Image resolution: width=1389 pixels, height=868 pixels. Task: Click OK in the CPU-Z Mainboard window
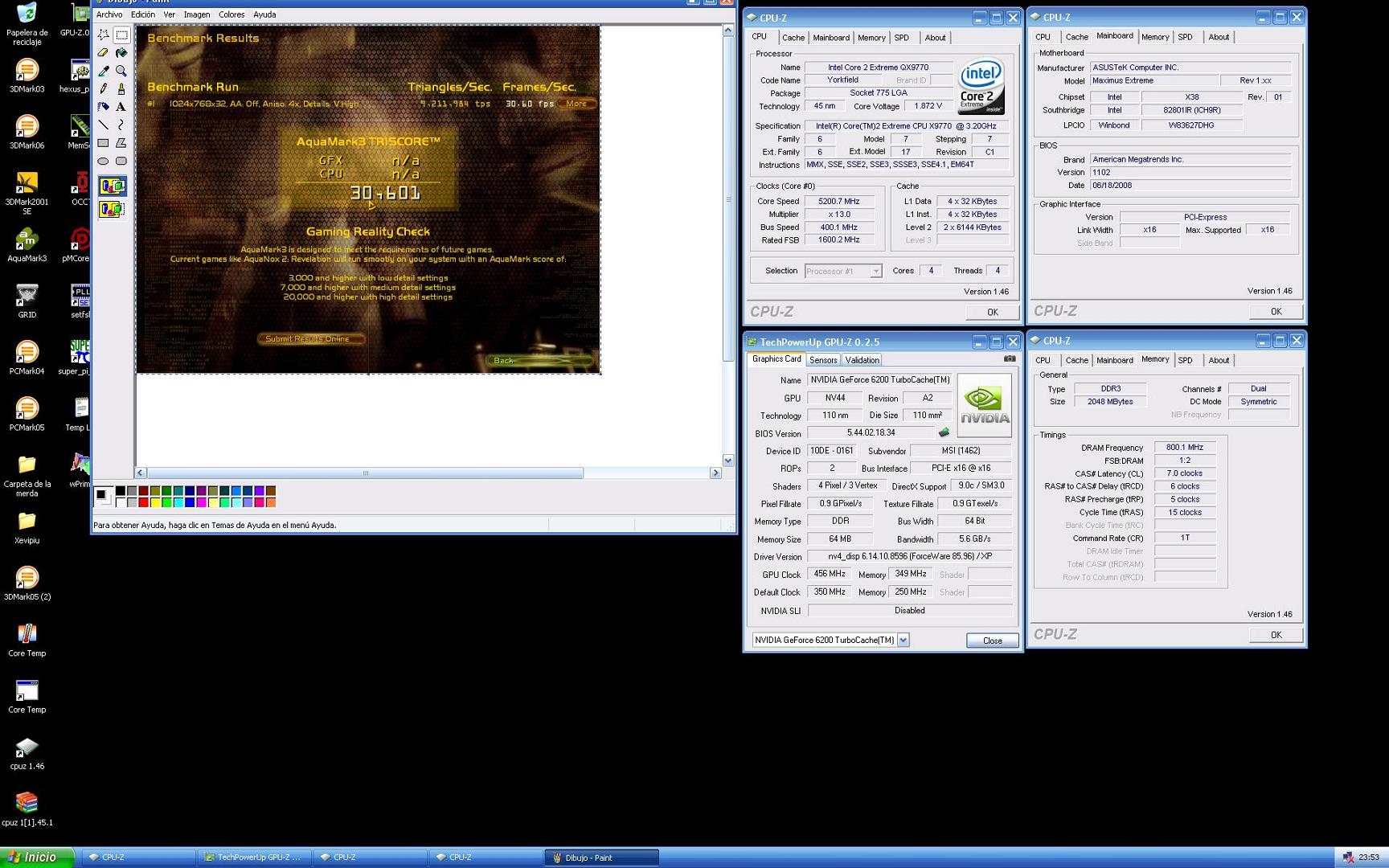(1276, 311)
